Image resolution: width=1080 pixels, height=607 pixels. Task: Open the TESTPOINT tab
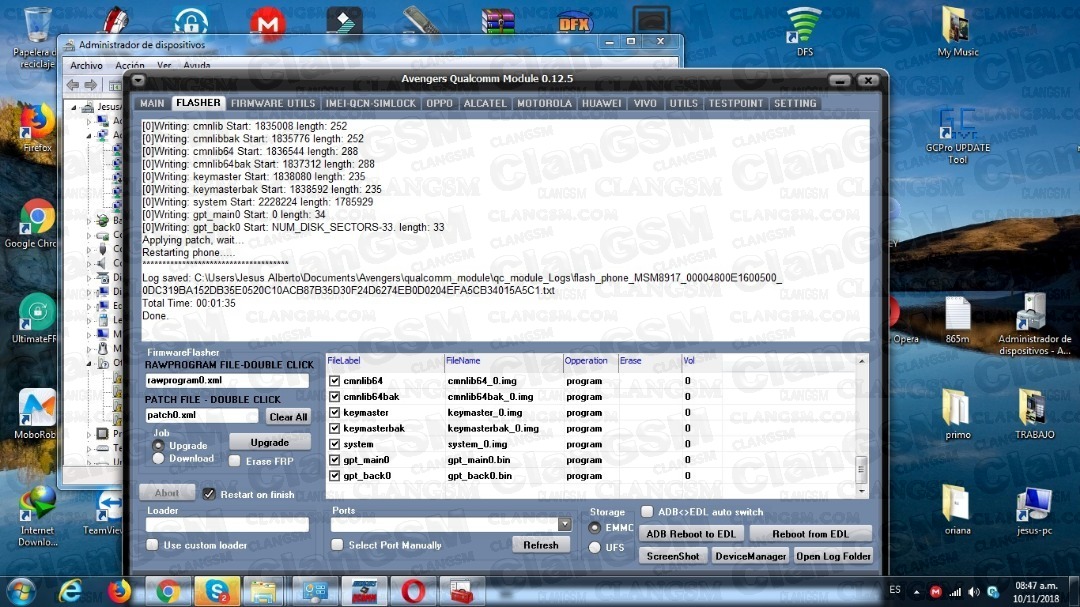pyautogui.click(x=736, y=103)
